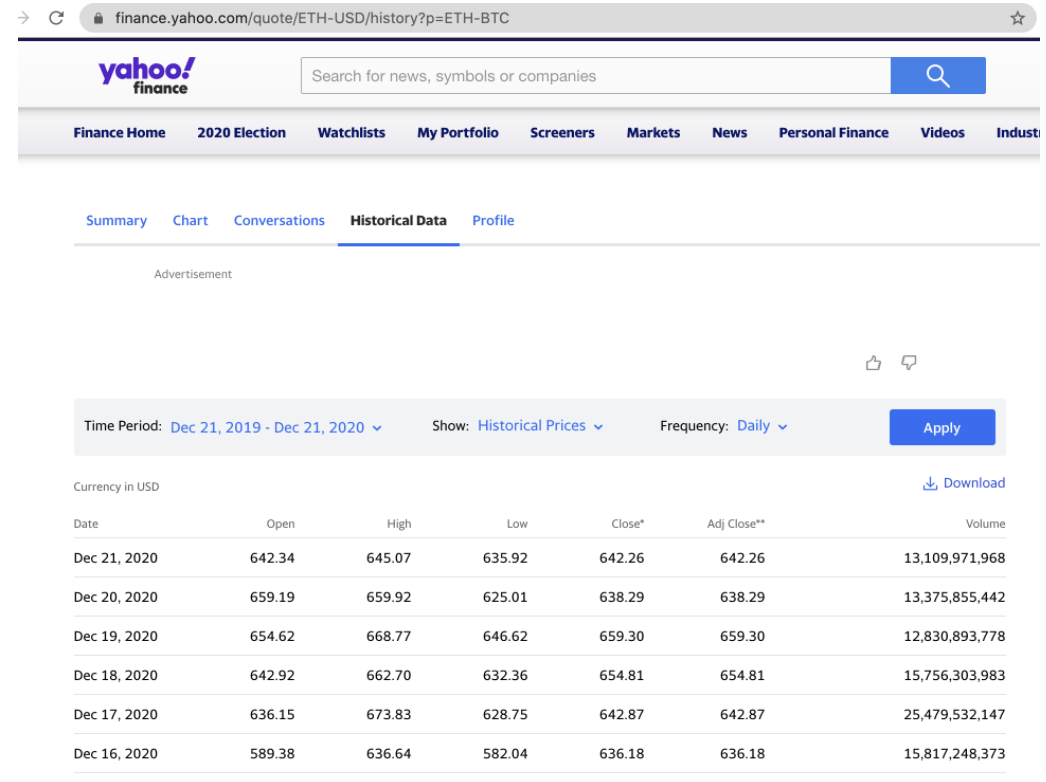The height and width of the screenshot is (782, 1046).
Task: Open Personal Finance navigation item
Action: point(834,133)
